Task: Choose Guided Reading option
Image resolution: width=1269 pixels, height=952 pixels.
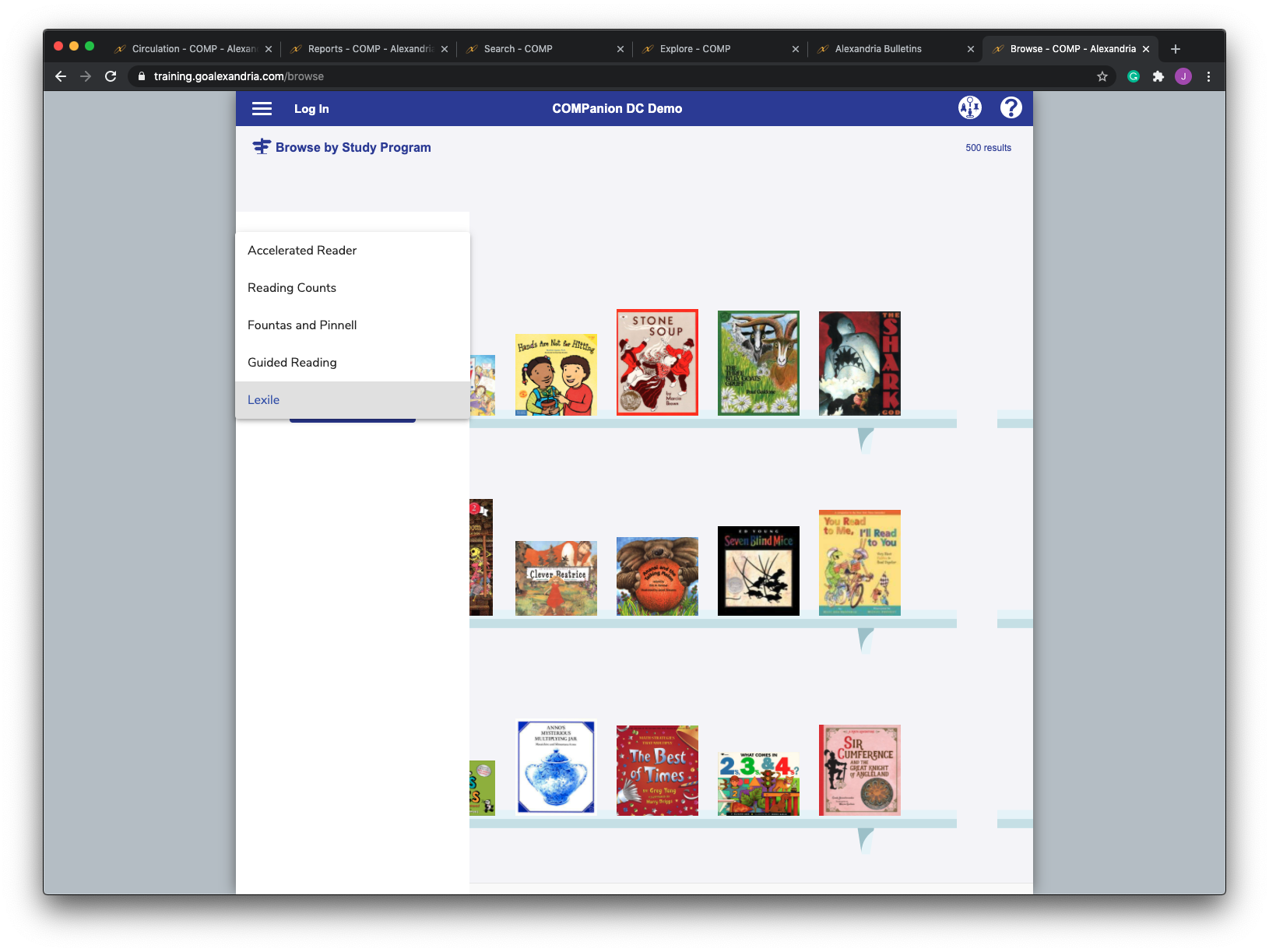Action: click(353, 363)
